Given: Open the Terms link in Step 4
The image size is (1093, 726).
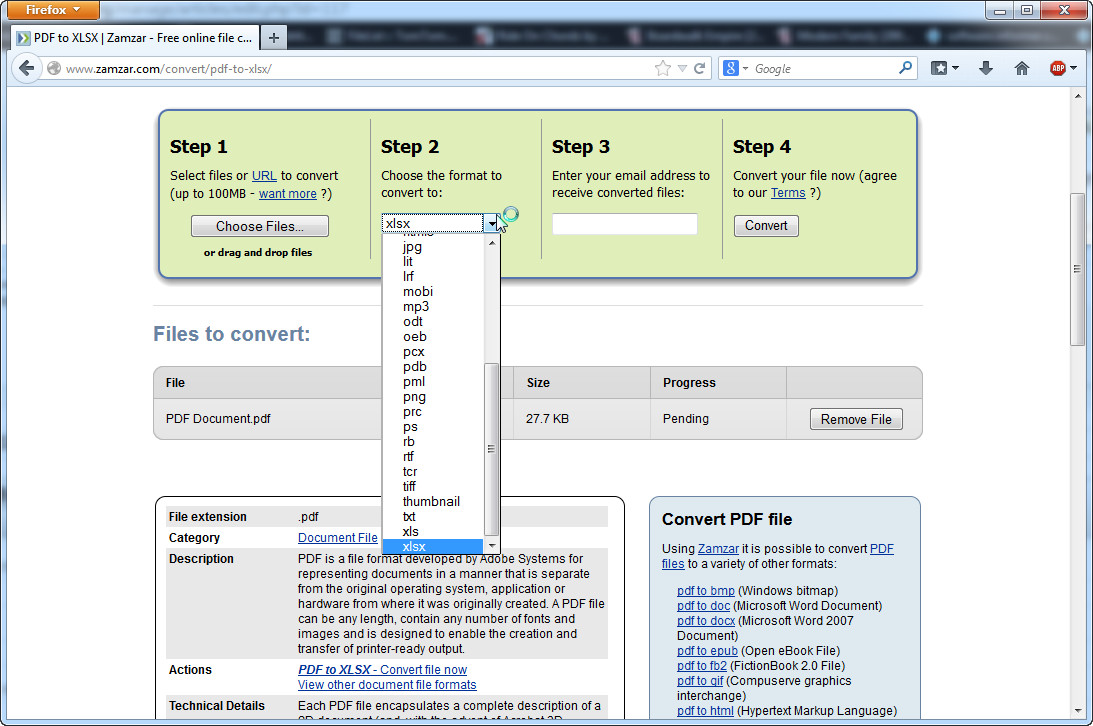Looking at the screenshot, I should coord(788,193).
